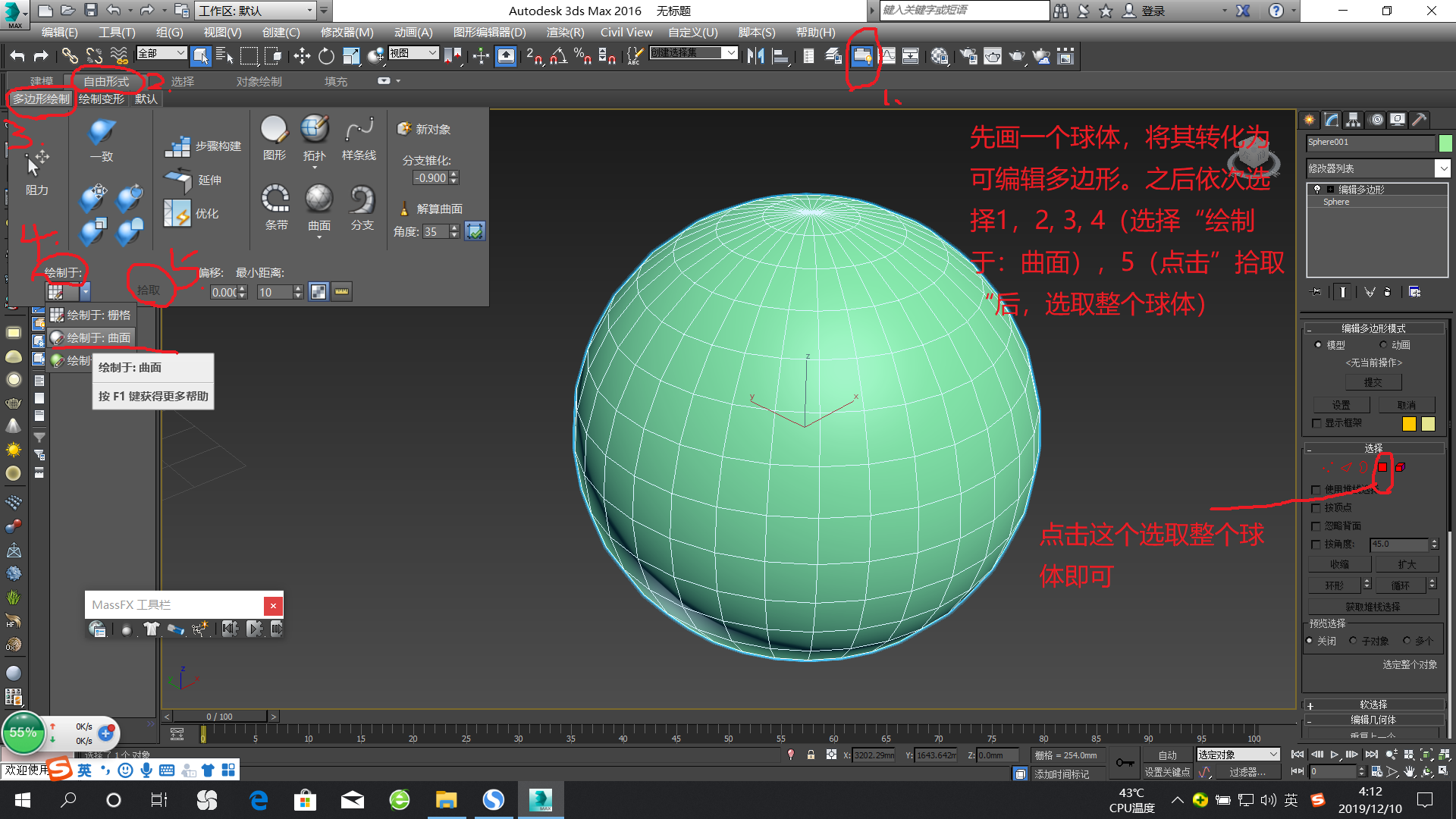The image size is (1456, 819).
Task: Select the Optimize tool
Action: click(x=192, y=213)
